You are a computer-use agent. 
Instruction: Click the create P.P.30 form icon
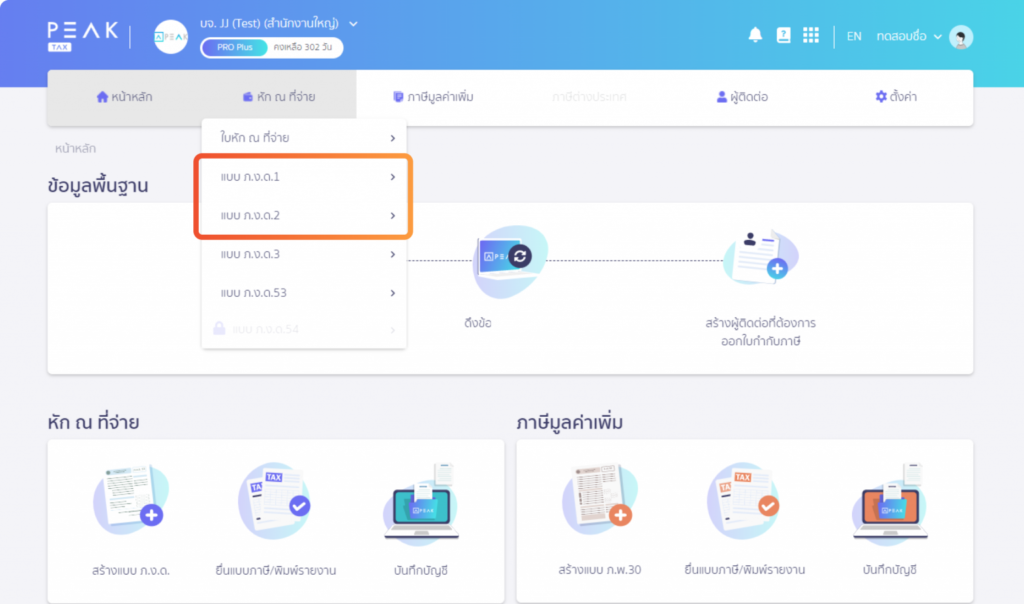pyautogui.click(x=598, y=499)
